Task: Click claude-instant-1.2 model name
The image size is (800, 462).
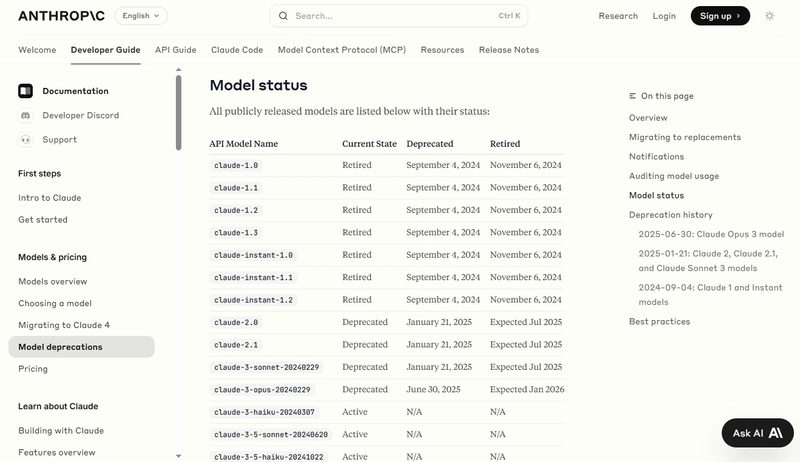Action: [253, 300]
